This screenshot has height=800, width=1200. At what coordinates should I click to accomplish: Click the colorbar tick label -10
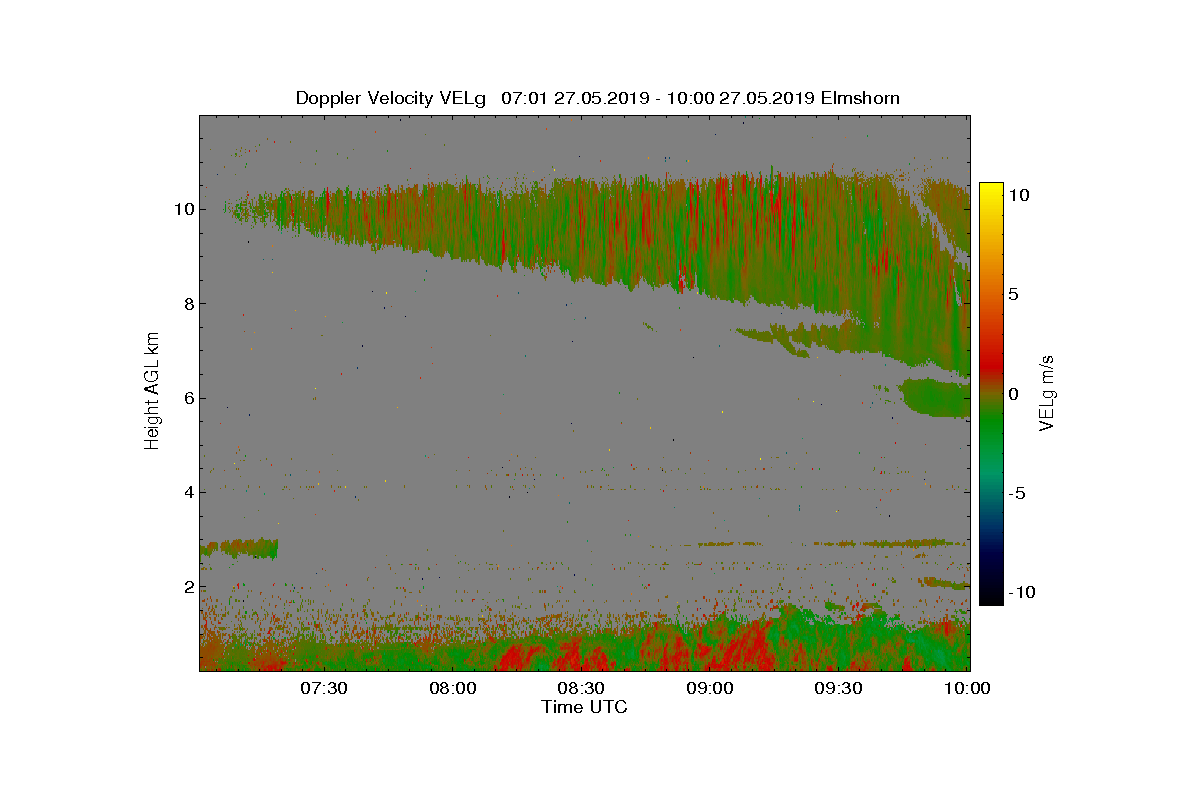pos(1022,592)
